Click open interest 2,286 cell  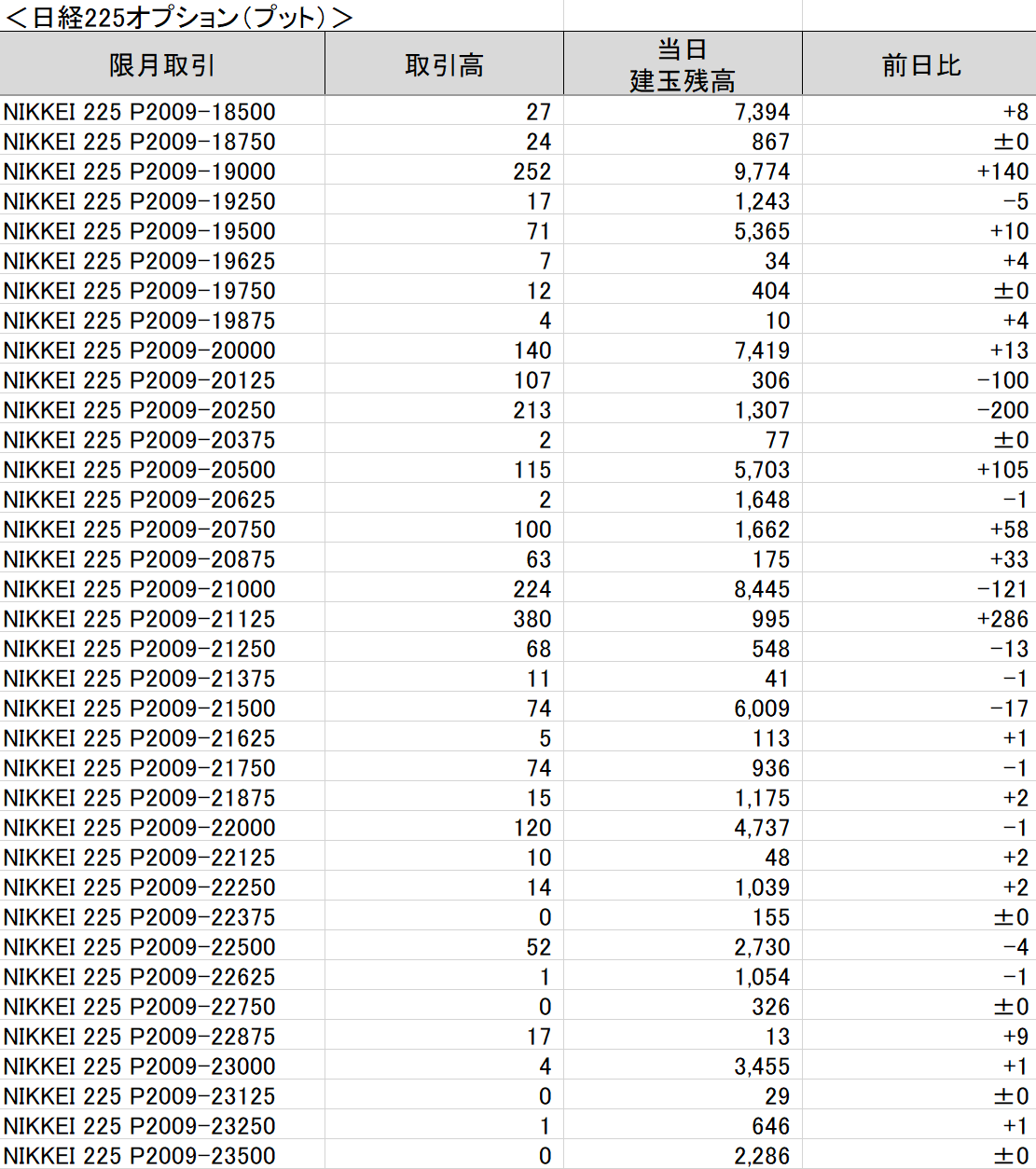point(683,1155)
